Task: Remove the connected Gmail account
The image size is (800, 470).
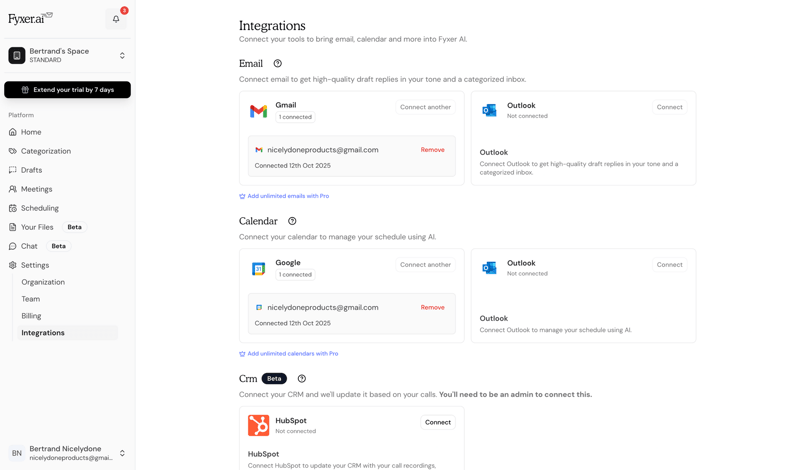Action: pos(432,150)
